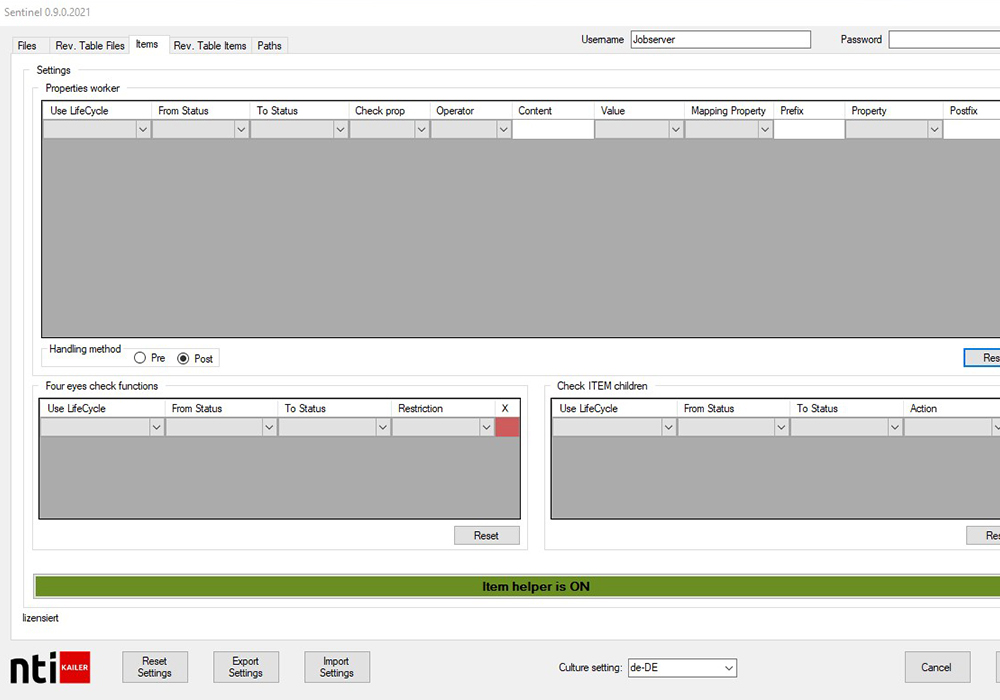The image size is (1000, 700).
Task: Open the Culture setting dropdown
Action: [682, 668]
